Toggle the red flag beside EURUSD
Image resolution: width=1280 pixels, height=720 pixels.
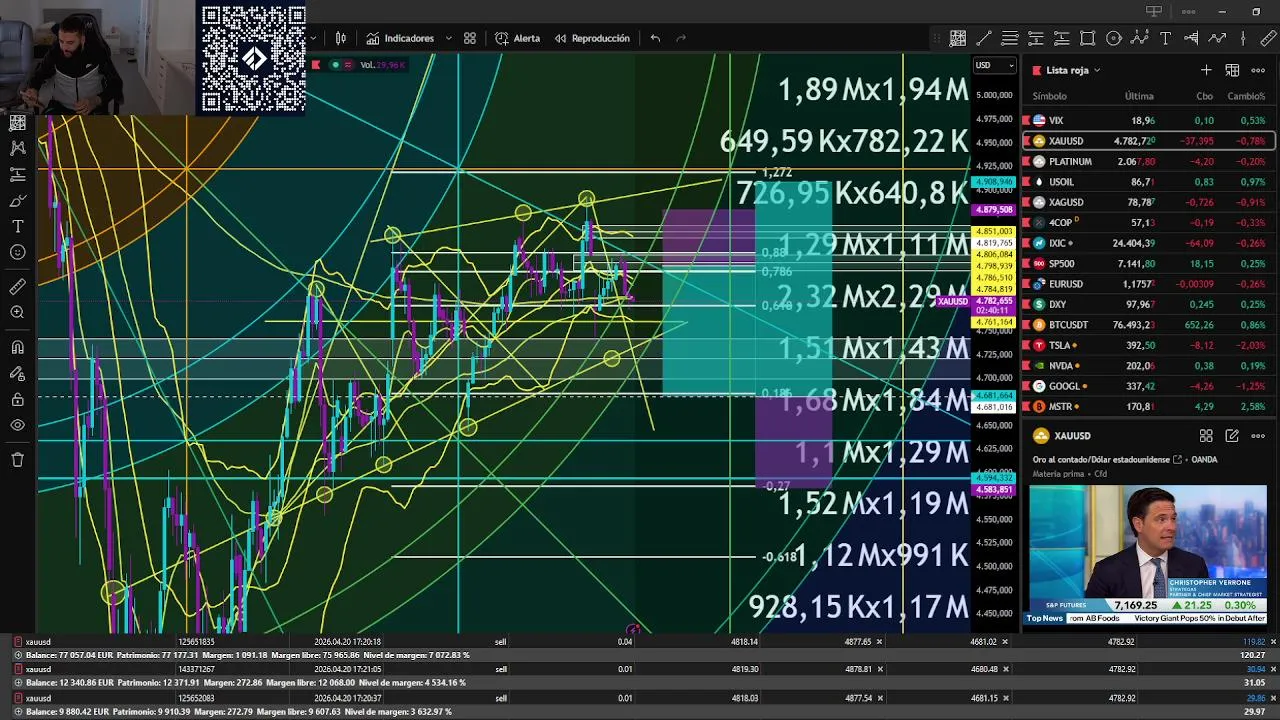click(x=1026, y=284)
